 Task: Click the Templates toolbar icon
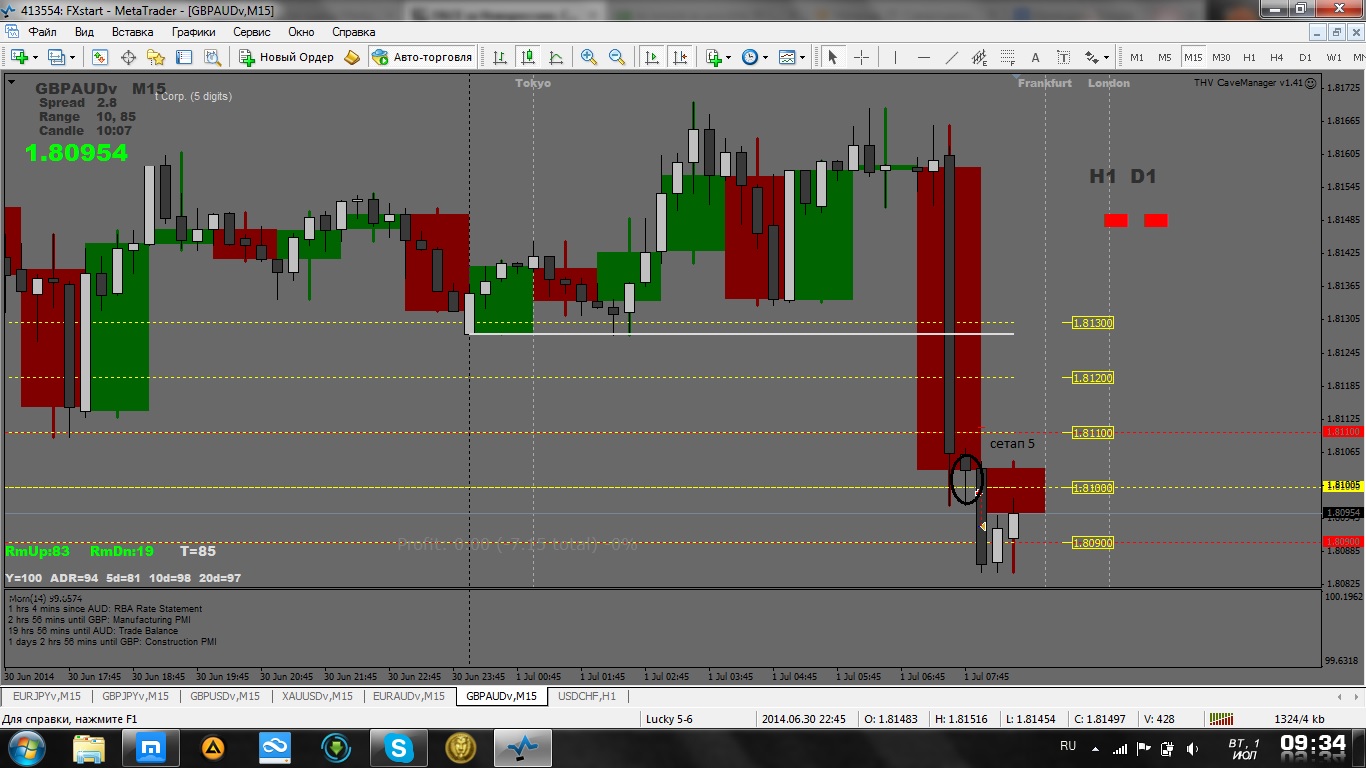(787, 57)
